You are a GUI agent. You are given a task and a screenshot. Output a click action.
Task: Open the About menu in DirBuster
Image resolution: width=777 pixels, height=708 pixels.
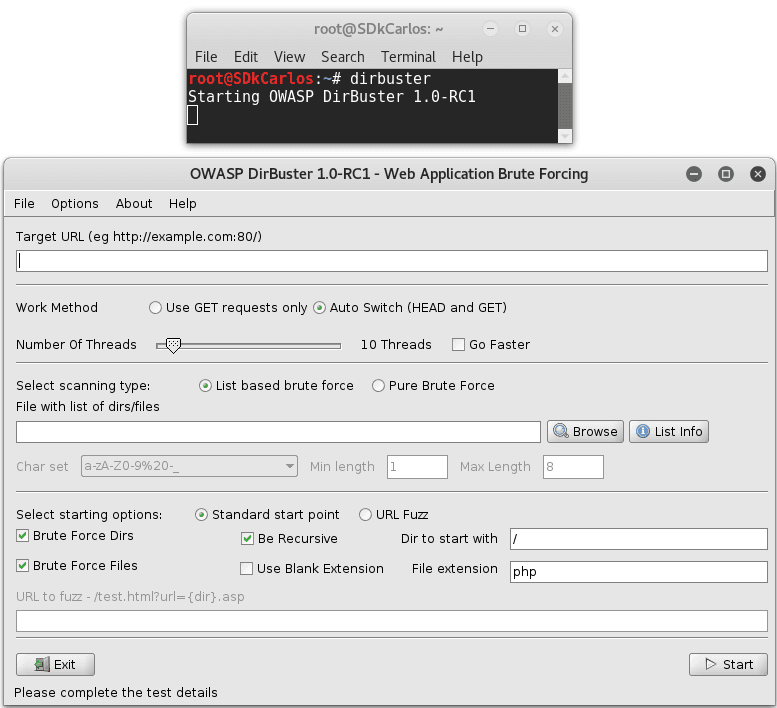click(134, 203)
